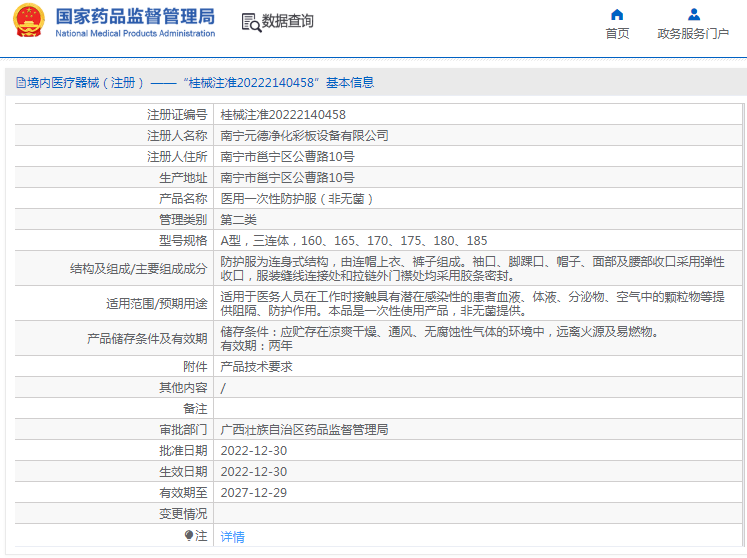Screen dimensions: 747x558
Task: Click the 型号规格 label
Action: [x=183, y=241]
